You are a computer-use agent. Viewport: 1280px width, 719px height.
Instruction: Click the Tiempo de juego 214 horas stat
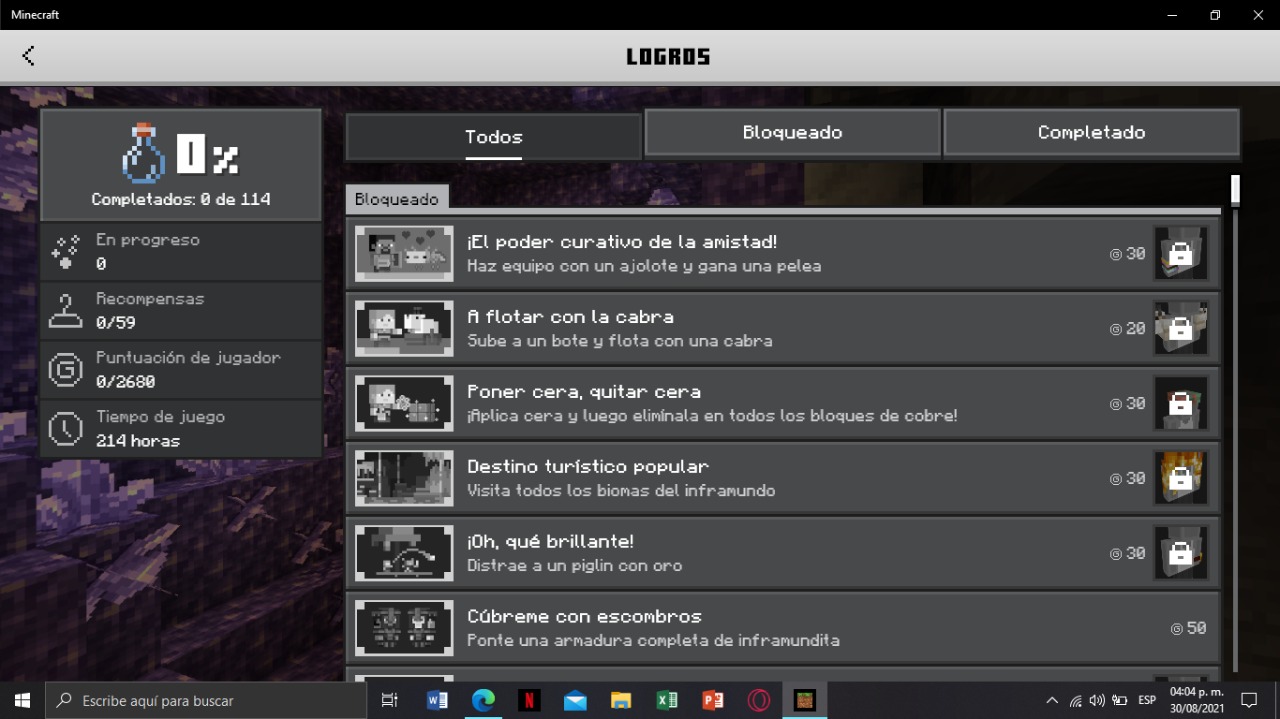pyautogui.click(x=181, y=429)
